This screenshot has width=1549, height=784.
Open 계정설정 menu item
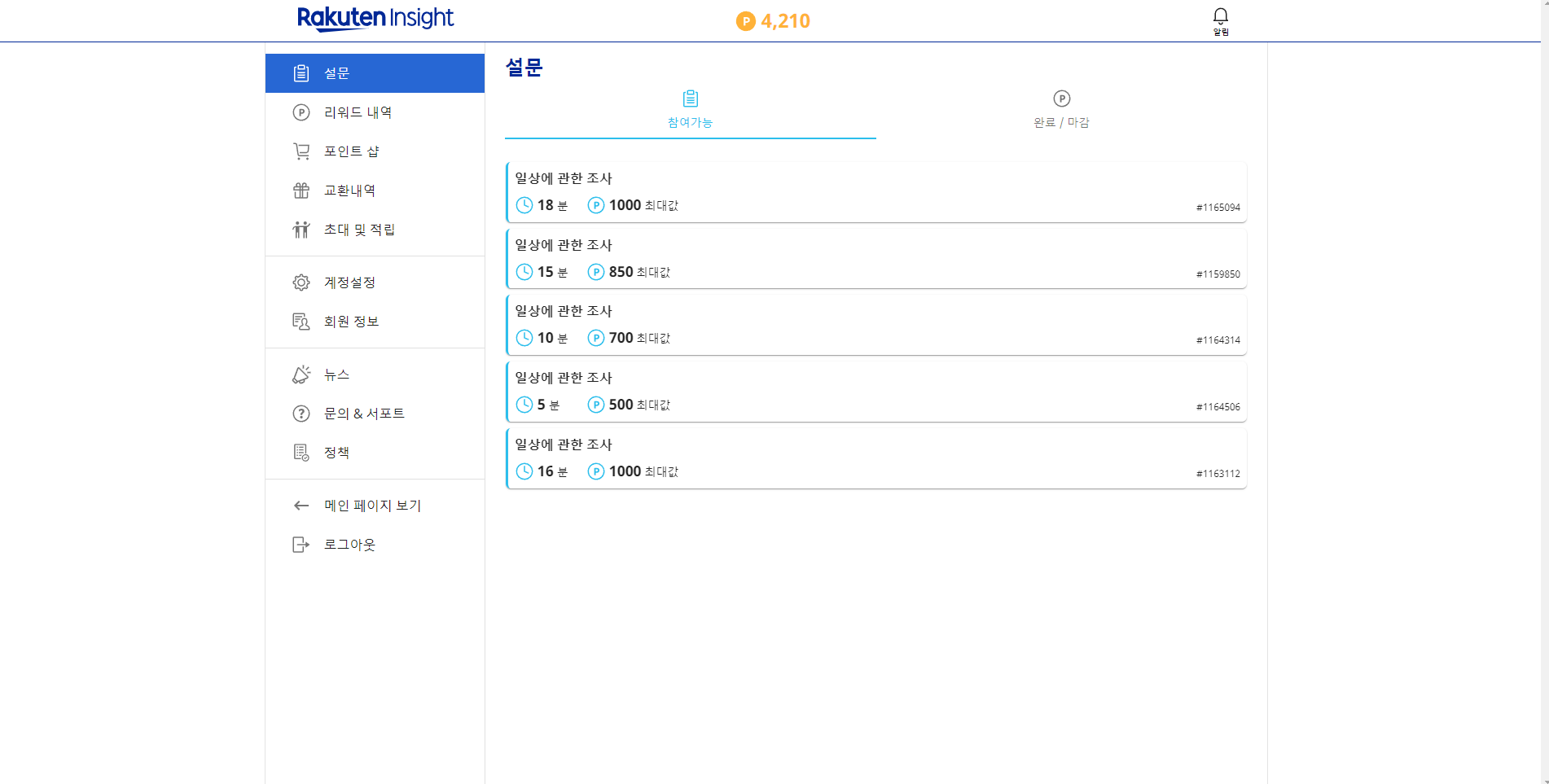[x=375, y=283]
